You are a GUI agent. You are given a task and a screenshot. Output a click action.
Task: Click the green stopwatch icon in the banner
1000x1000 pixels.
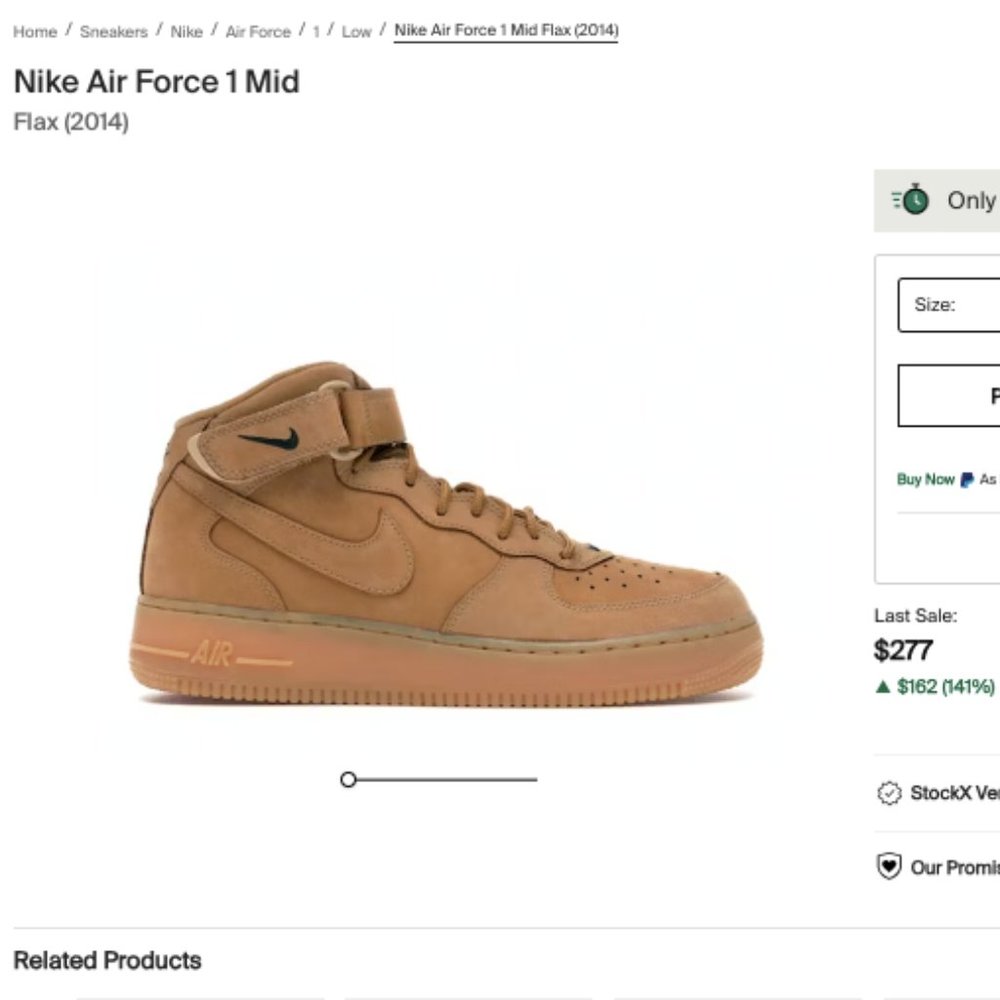pyautogui.click(x=916, y=200)
